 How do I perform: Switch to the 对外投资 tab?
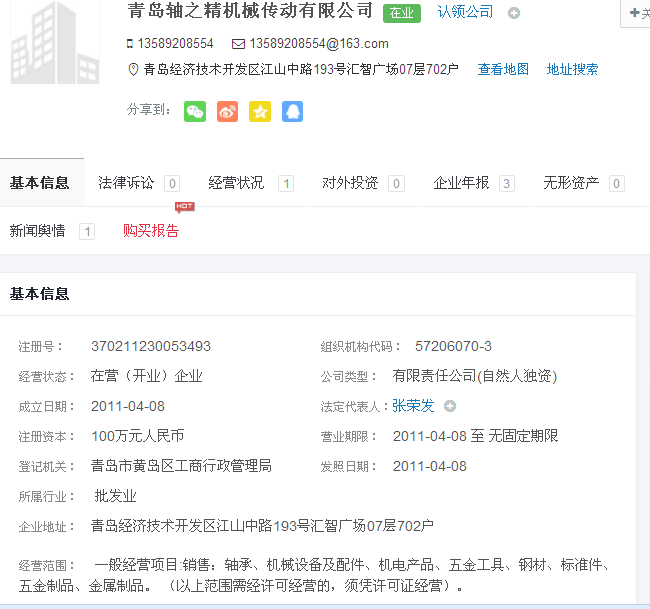pyautogui.click(x=350, y=183)
